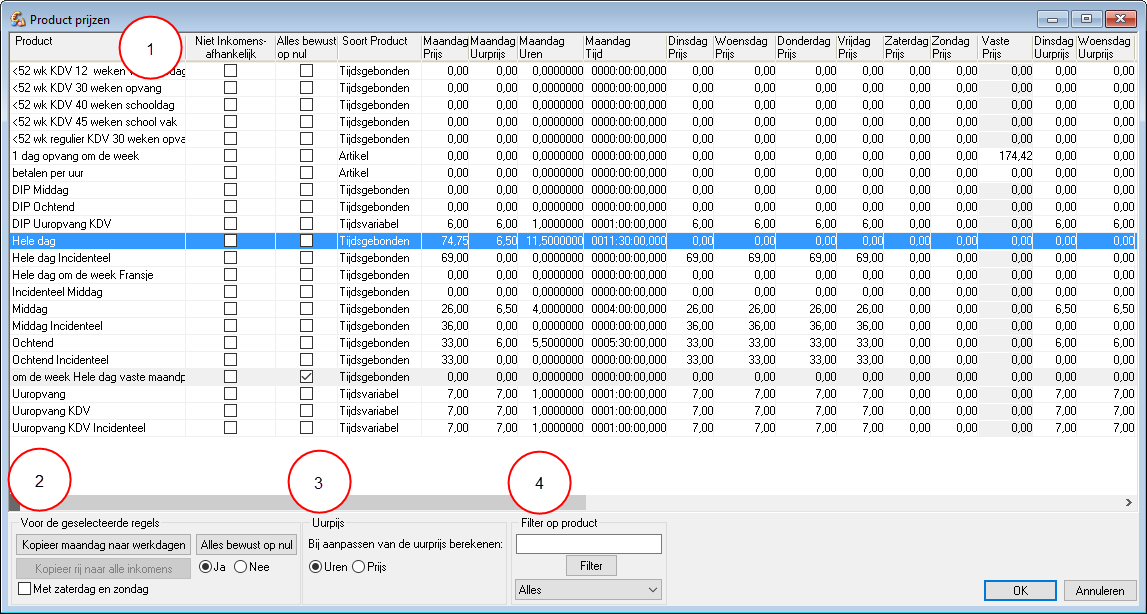Click the 'Alles bewust op nul' button

point(247,544)
